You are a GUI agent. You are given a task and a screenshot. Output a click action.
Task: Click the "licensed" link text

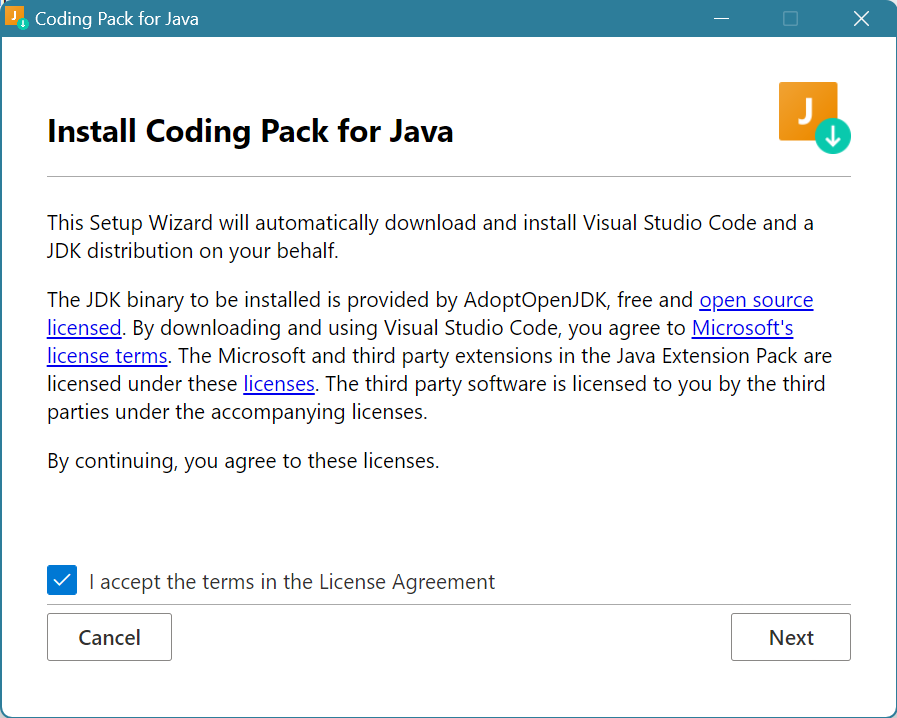[84, 328]
